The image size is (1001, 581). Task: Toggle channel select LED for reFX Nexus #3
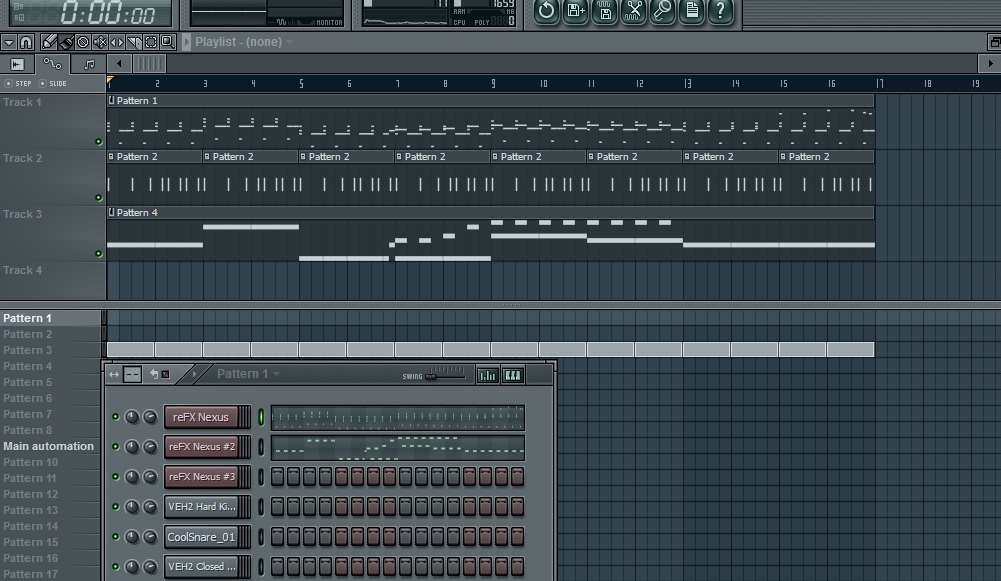click(x=260, y=477)
